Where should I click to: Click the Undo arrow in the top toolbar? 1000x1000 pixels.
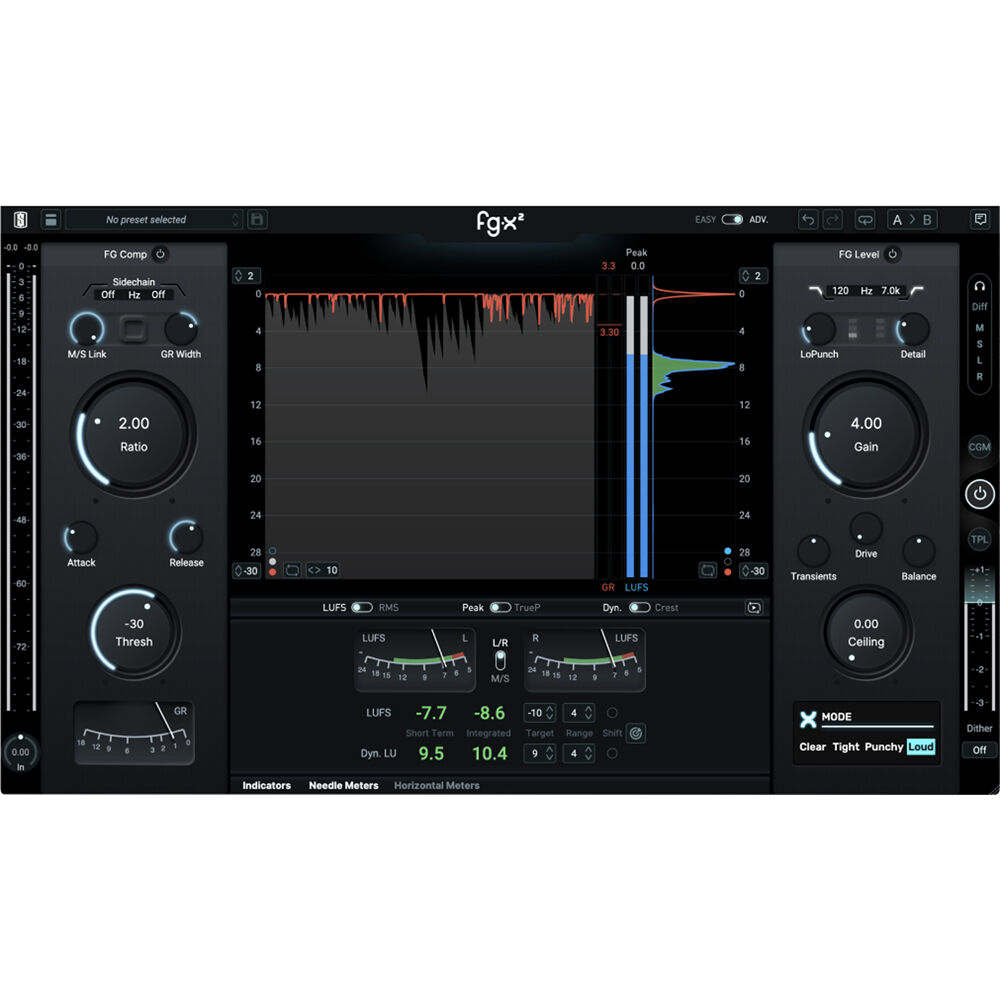[x=807, y=219]
